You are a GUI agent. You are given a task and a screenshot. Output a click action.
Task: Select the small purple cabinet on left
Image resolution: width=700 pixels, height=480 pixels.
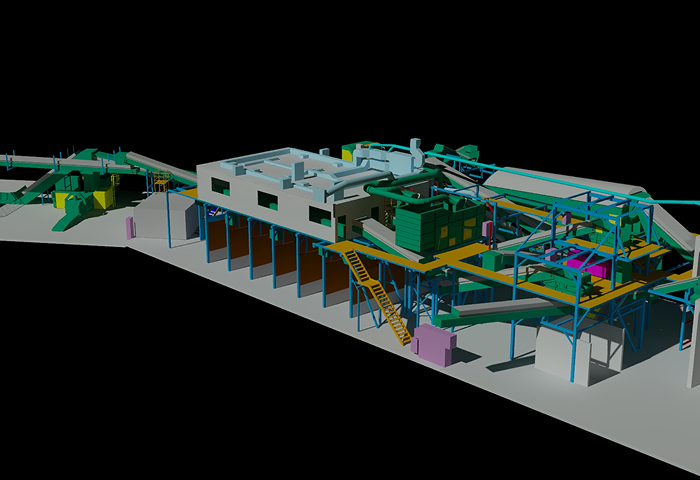point(130,227)
